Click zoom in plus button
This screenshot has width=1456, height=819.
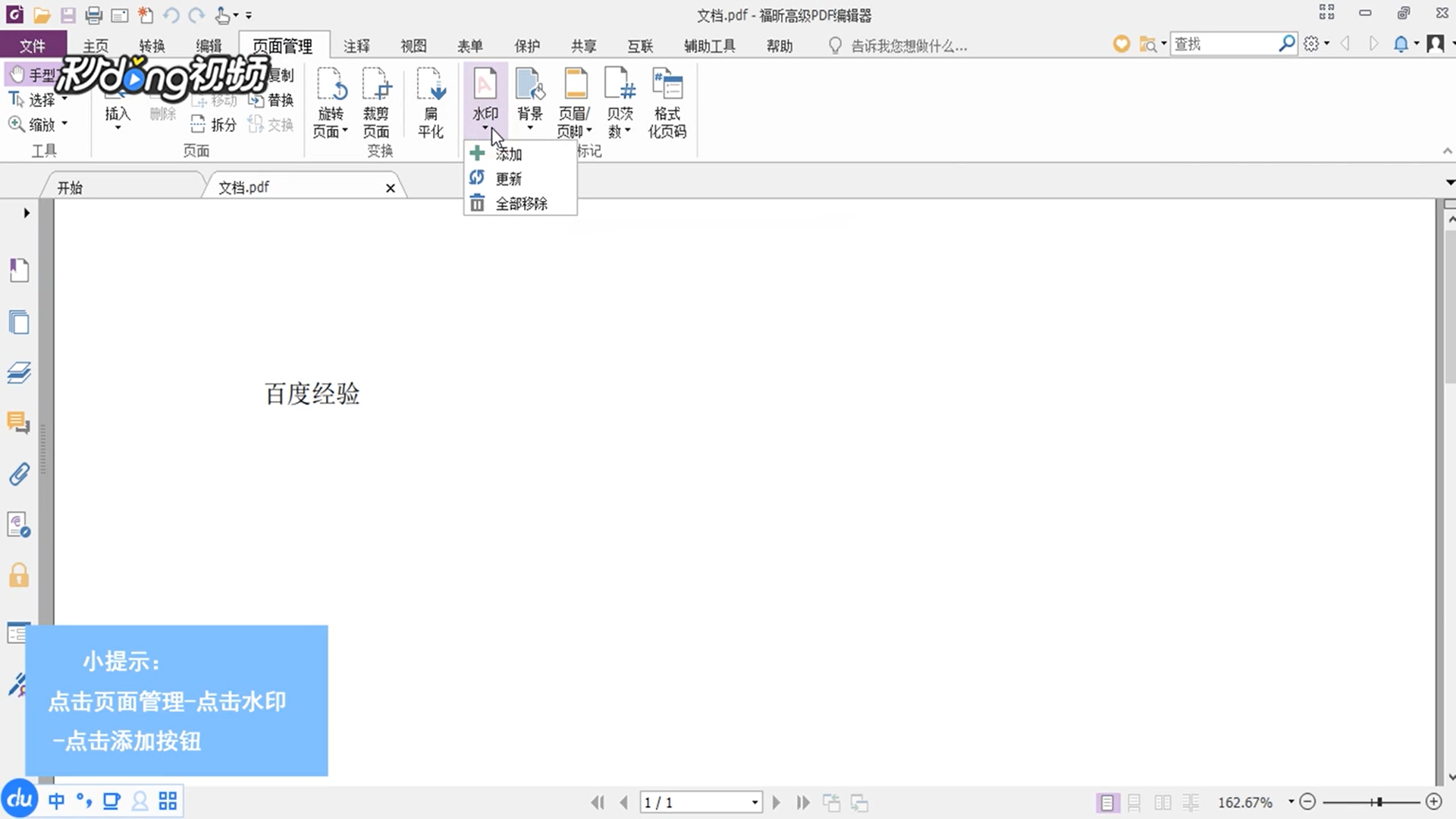click(x=1433, y=802)
